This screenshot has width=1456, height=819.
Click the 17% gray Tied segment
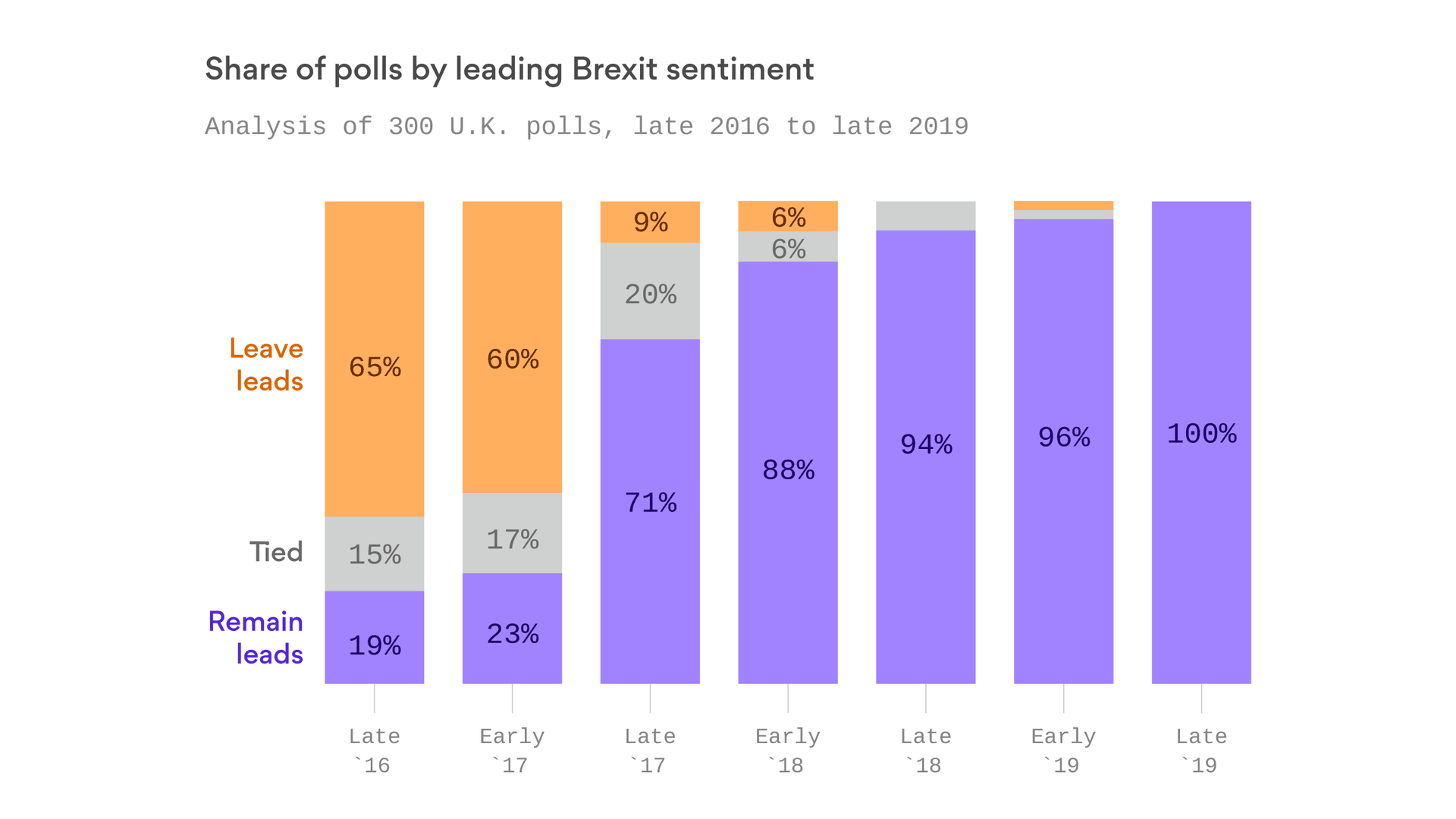click(512, 533)
